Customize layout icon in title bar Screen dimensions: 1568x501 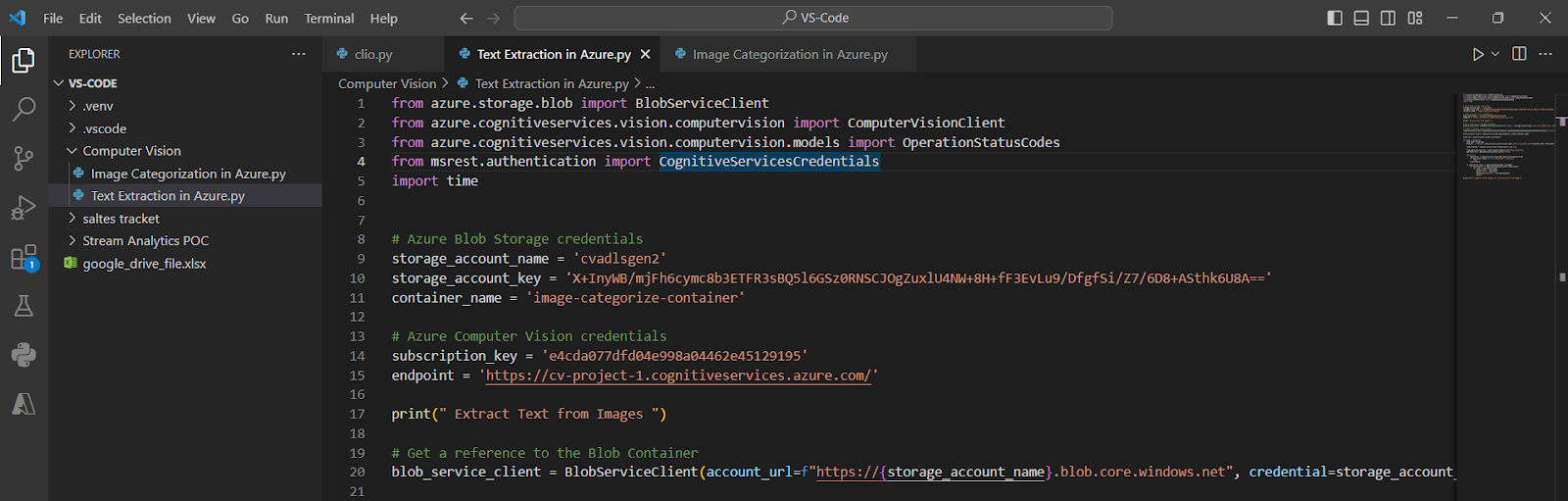point(1415,18)
